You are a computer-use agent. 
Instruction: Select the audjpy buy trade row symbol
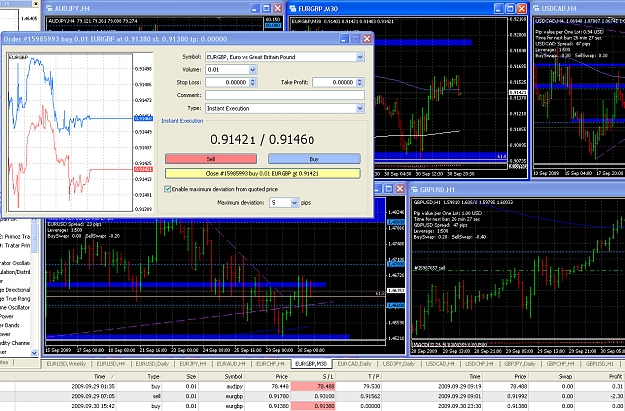coord(234,386)
